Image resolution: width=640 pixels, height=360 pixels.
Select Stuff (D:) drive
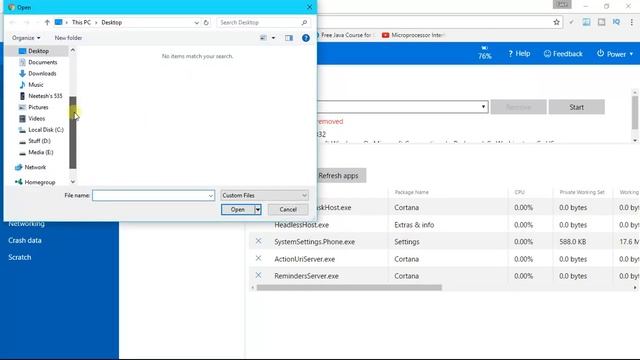[39, 141]
